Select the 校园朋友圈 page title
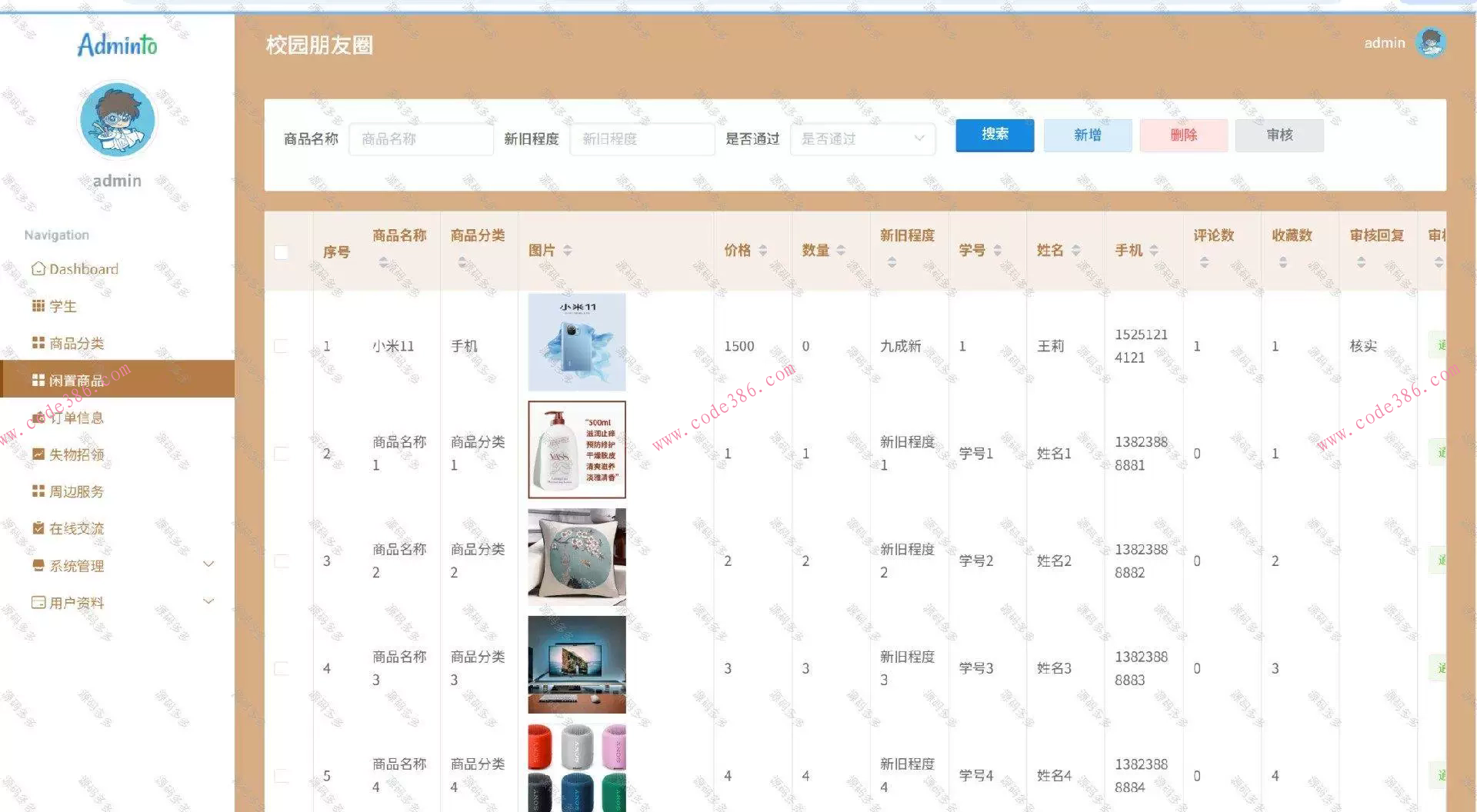Image resolution: width=1477 pixels, height=812 pixels. pos(318,45)
